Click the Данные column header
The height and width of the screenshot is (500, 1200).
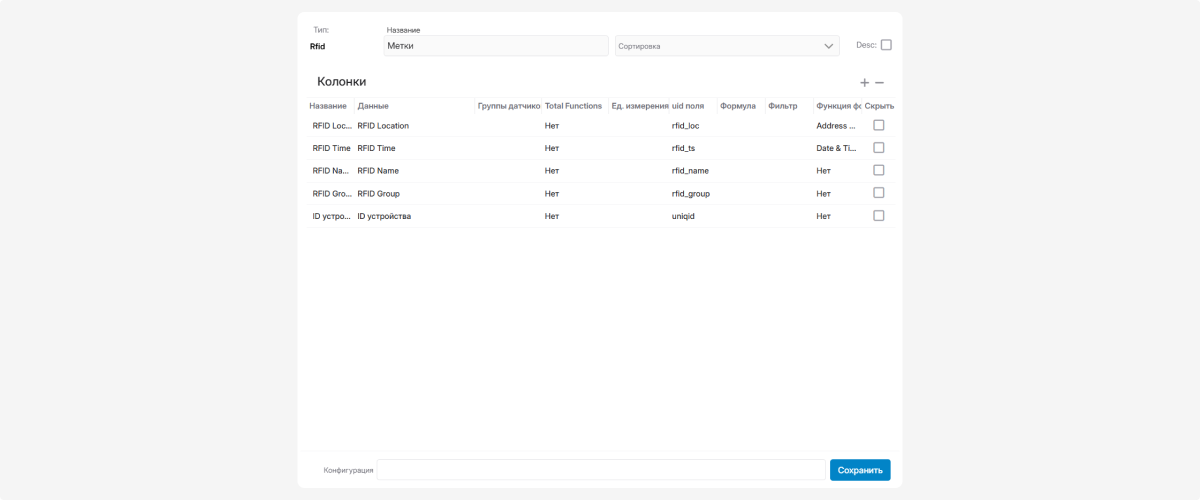click(373, 106)
